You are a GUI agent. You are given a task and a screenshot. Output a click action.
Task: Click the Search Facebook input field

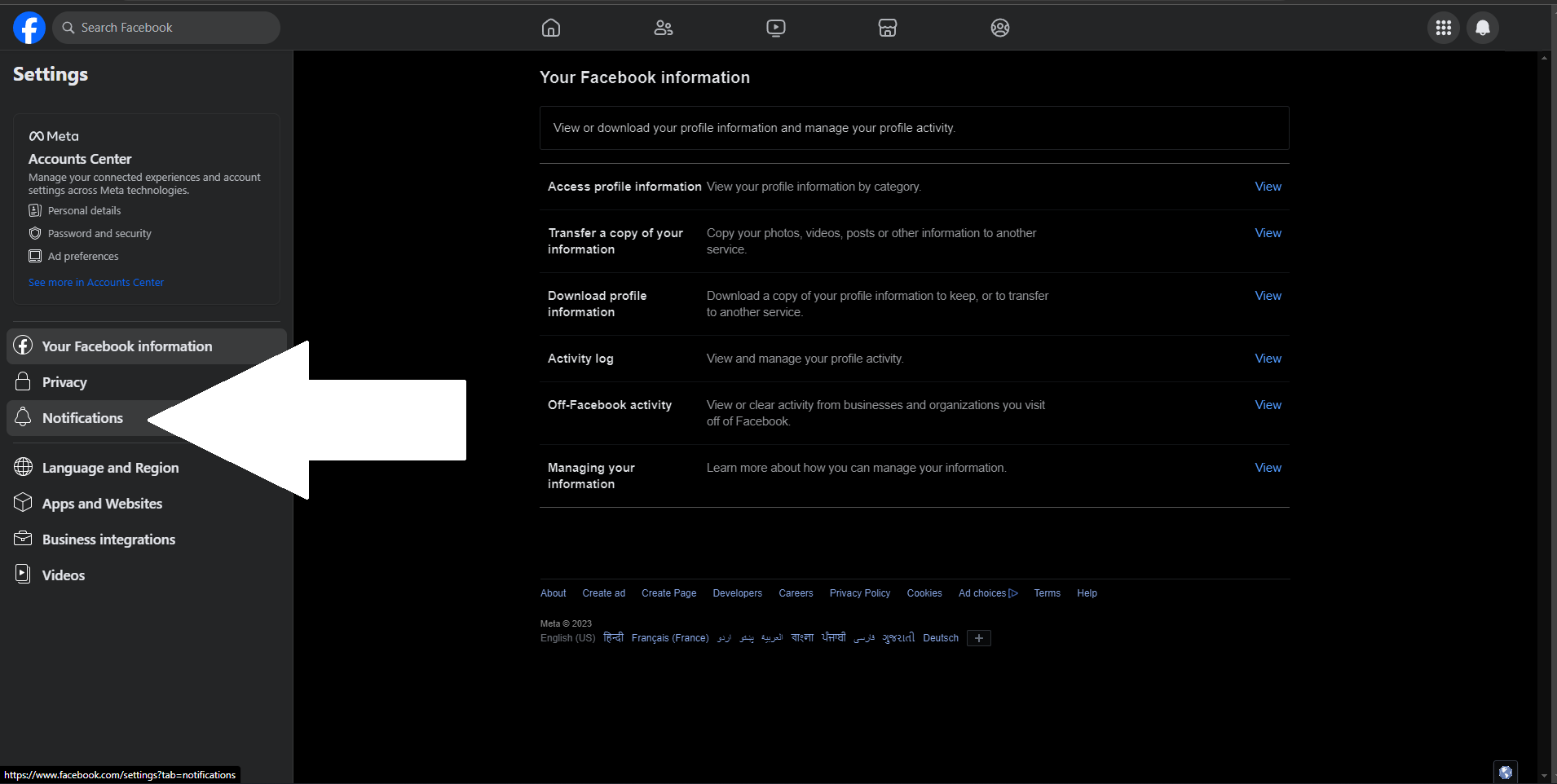[x=165, y=27]
